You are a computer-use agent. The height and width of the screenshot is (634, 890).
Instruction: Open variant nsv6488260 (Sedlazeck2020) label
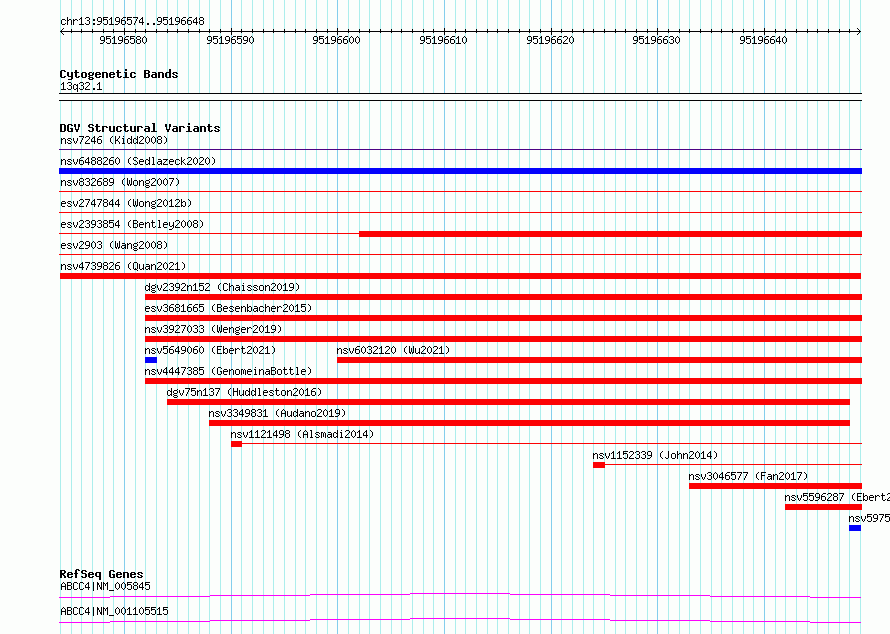click(138, 161)
